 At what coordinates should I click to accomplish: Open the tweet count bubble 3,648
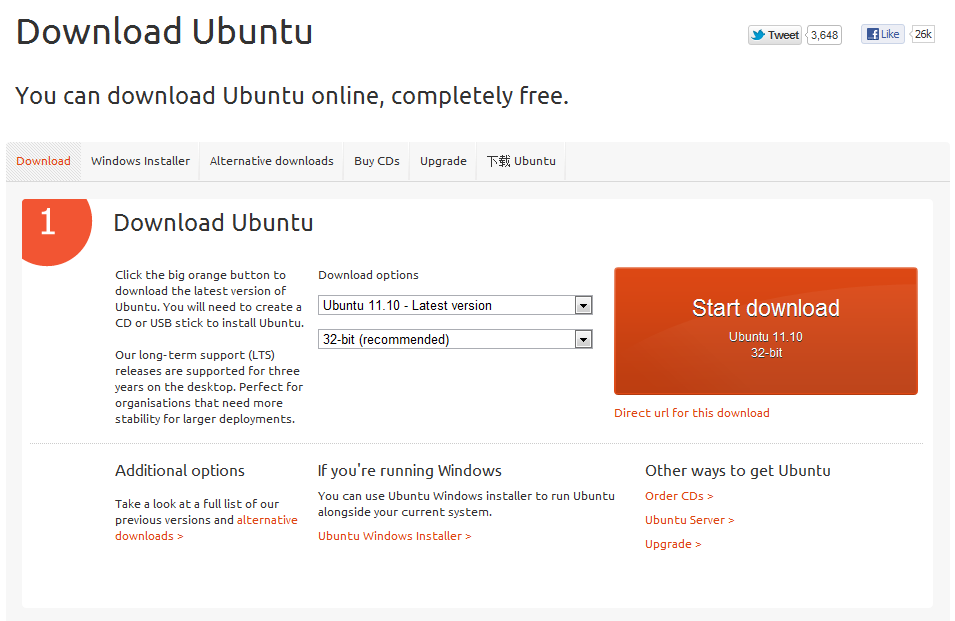824,35
